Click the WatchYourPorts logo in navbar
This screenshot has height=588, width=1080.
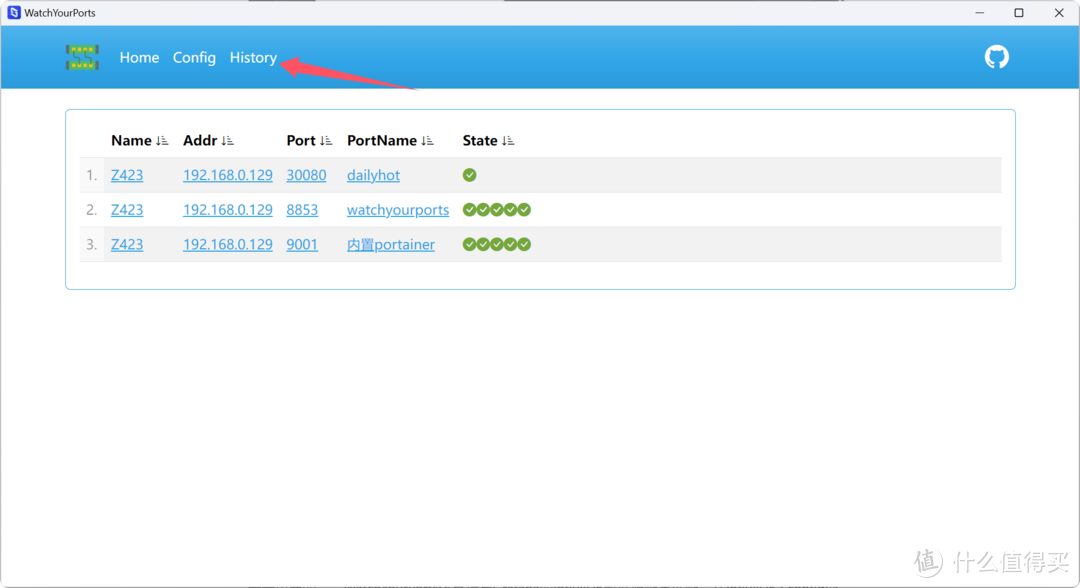click(x=82, y=57)
